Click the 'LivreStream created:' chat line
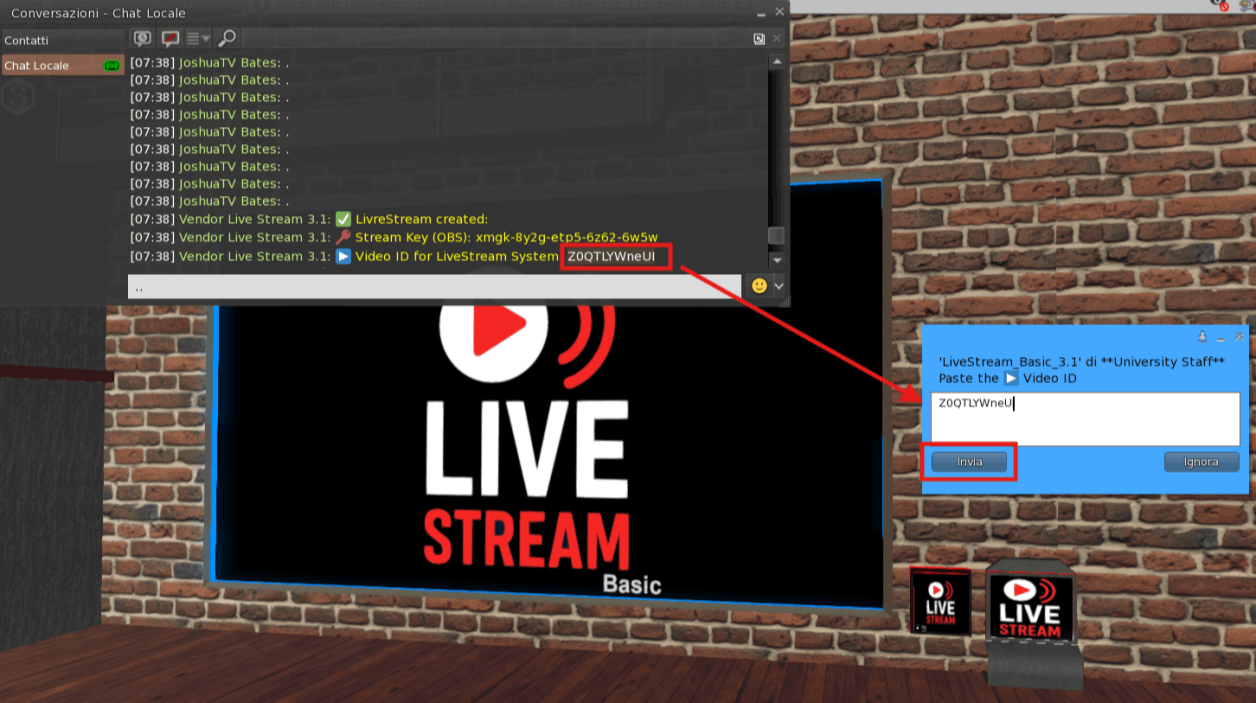The image size is (1256, 703). [421, 219]
